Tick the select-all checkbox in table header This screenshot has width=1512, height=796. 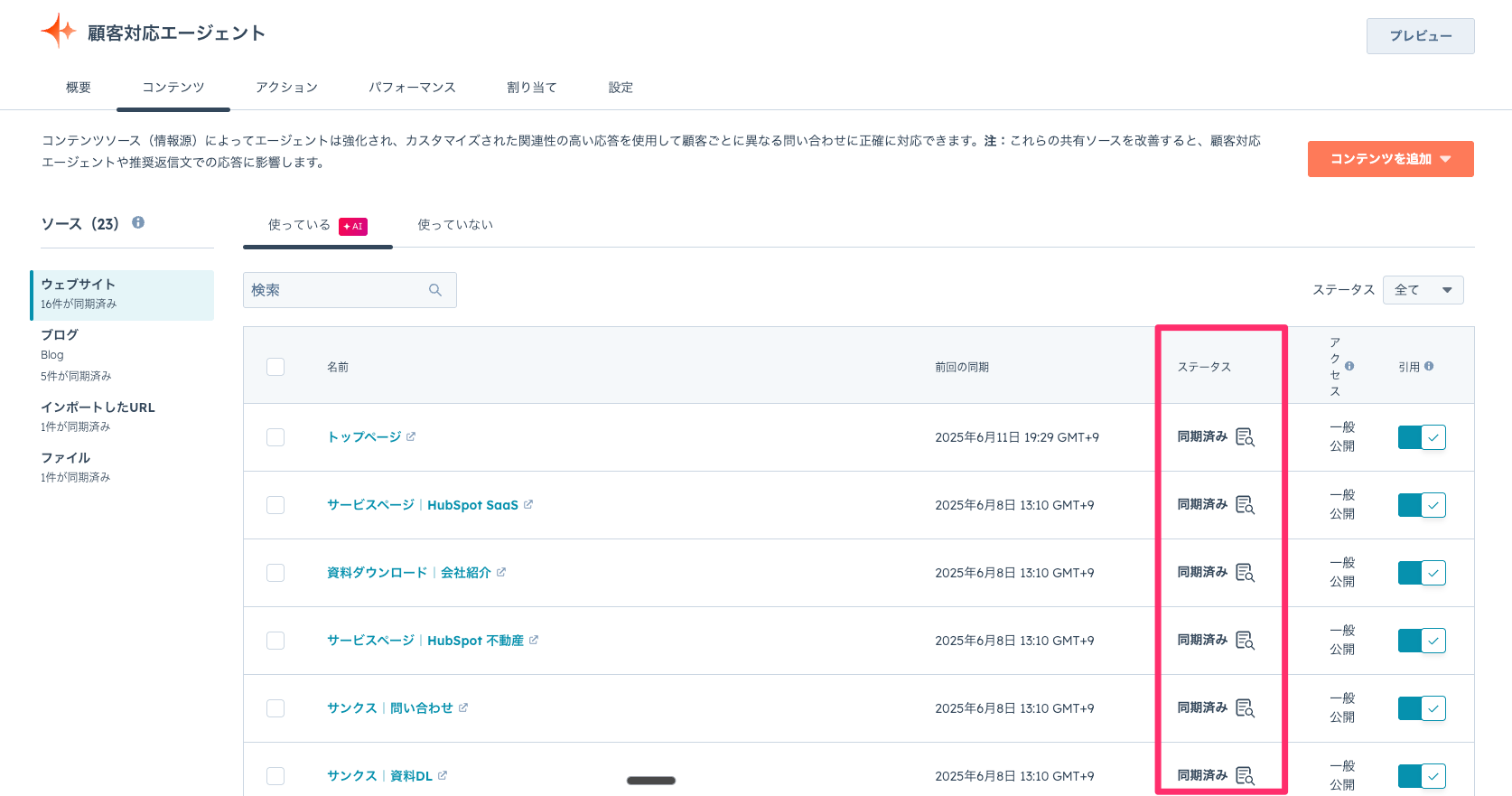[x=275, y=367]
